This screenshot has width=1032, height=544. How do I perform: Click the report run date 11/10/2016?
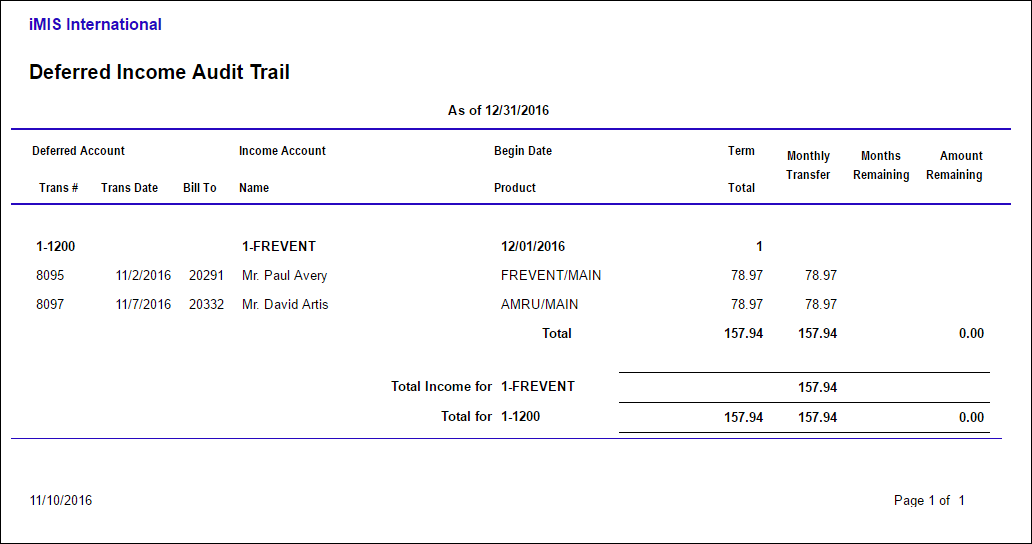[x=61, y=501]
